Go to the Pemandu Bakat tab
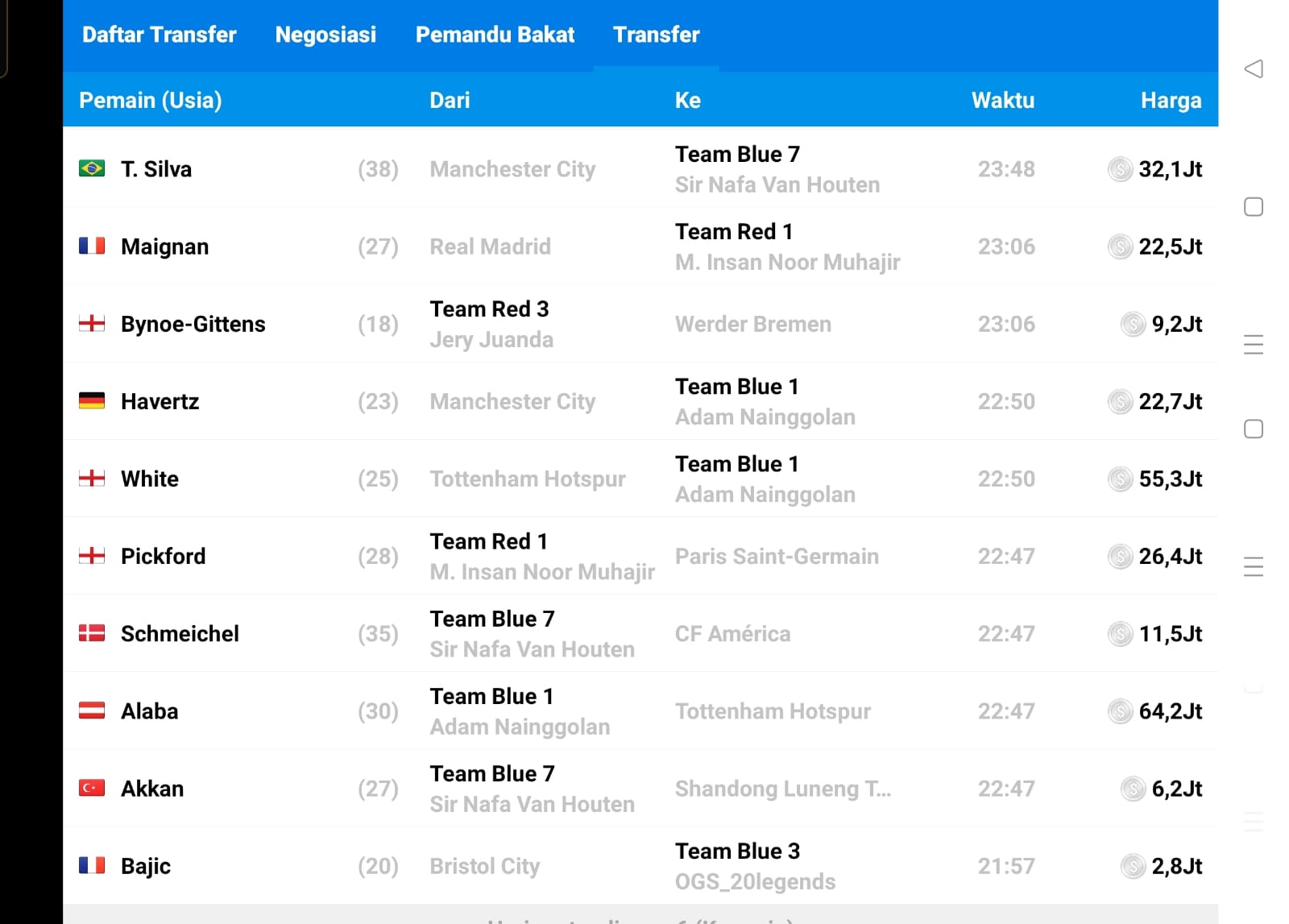 click(x=495, y=35)
